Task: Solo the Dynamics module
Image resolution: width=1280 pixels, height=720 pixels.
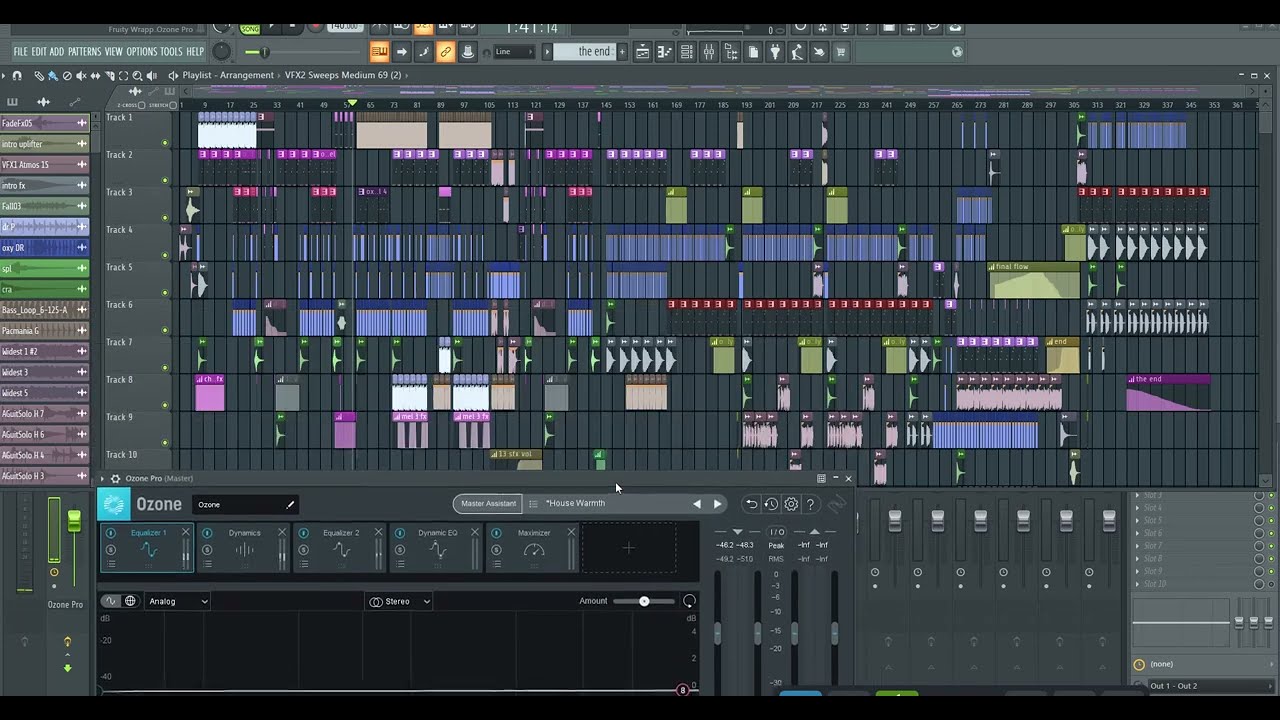Action: point(207,550)
